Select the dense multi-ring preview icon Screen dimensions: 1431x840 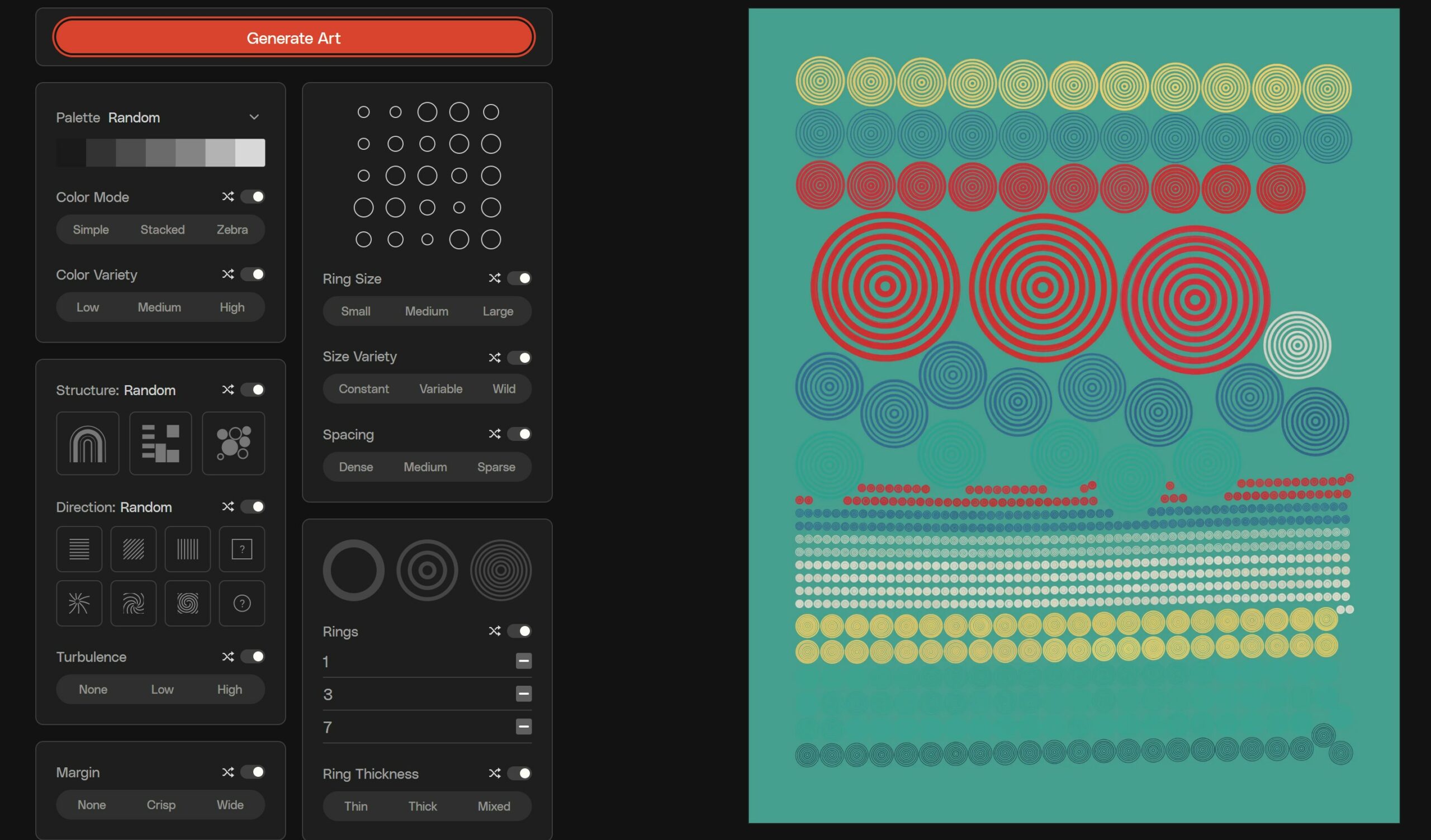[x=499, y=568]
